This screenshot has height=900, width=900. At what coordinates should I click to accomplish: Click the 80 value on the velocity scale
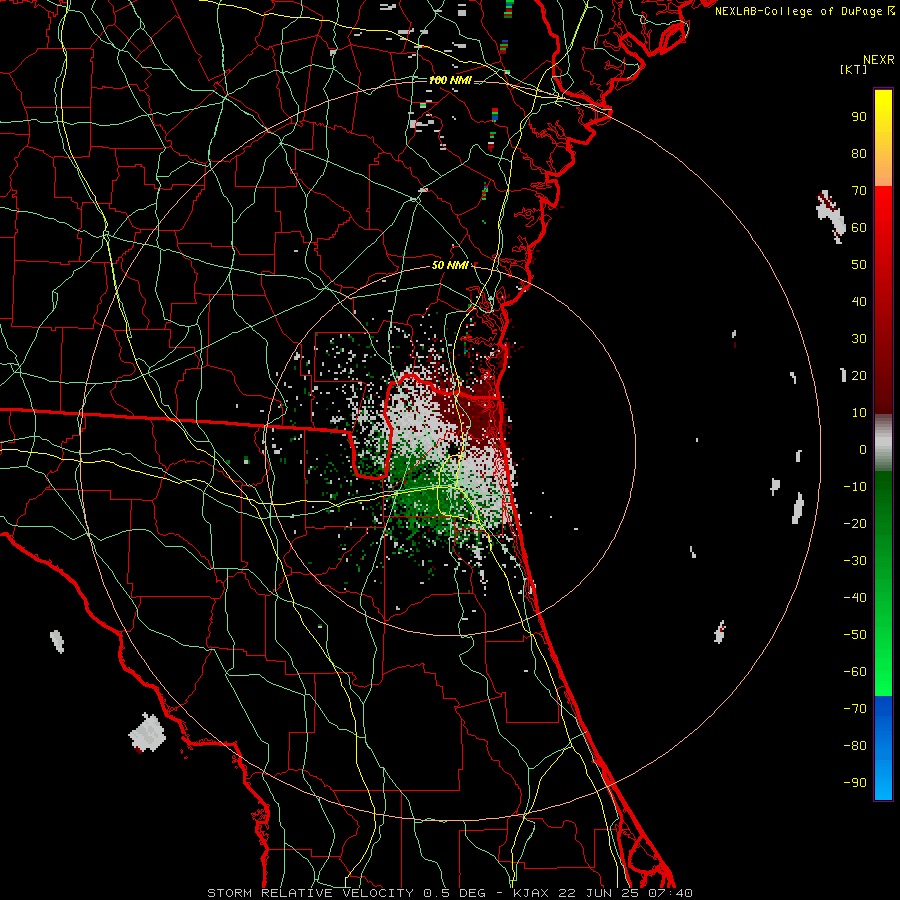tap(859, 154)
